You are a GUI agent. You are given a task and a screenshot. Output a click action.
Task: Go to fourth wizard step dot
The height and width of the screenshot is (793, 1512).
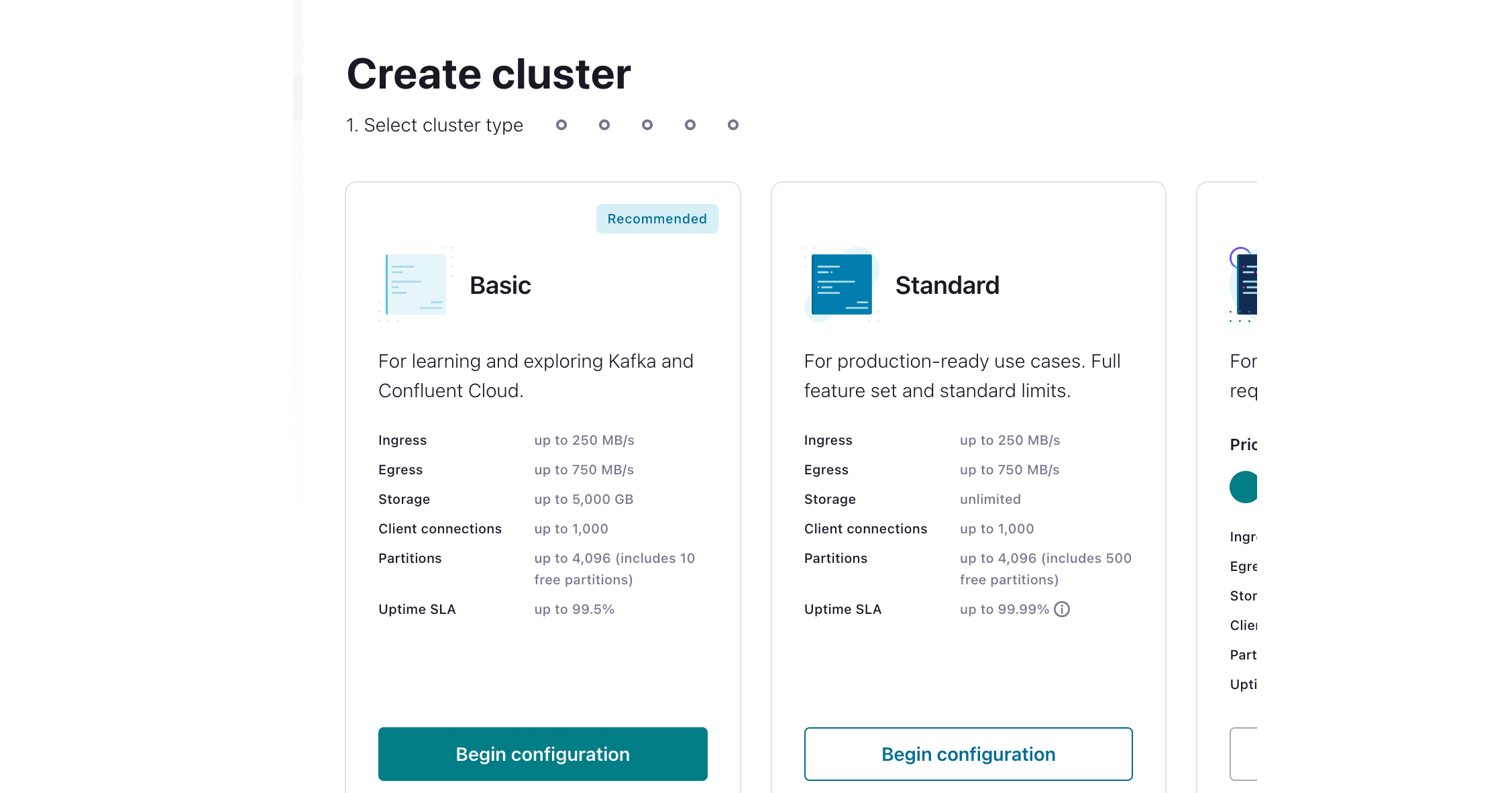[647, 125]
